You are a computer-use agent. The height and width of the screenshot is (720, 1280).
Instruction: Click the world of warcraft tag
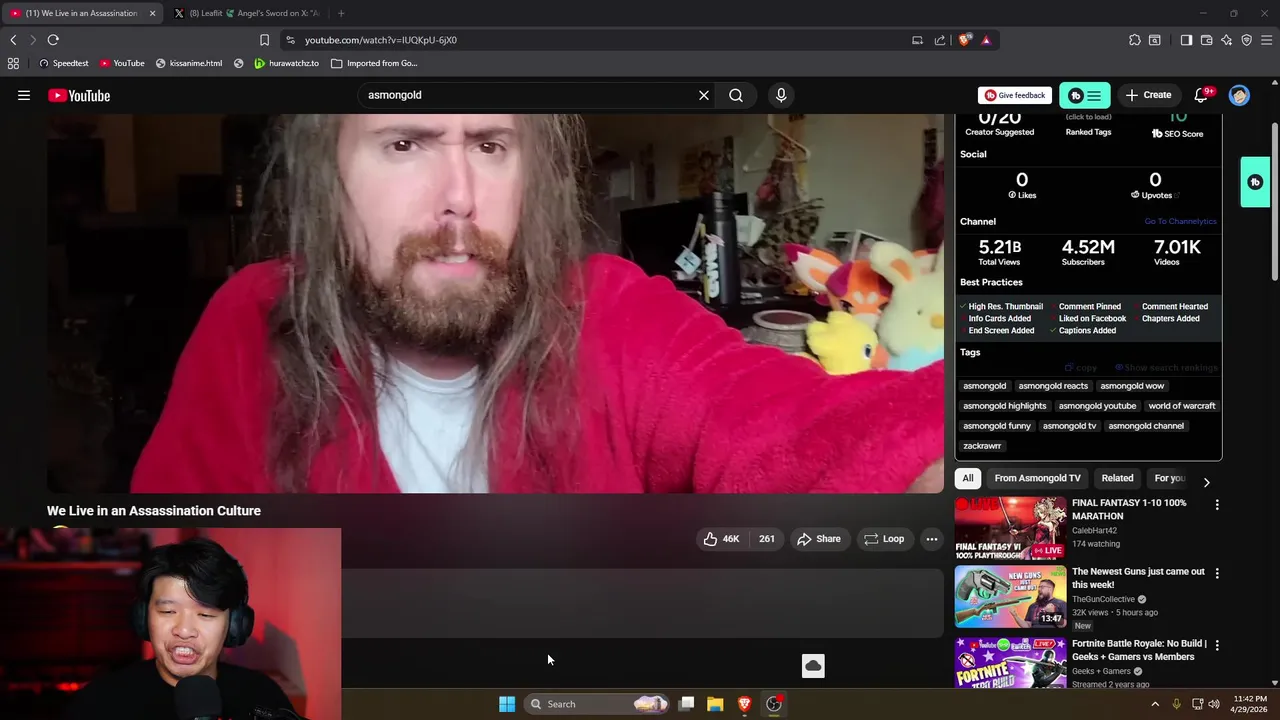tap(1182, 406)
